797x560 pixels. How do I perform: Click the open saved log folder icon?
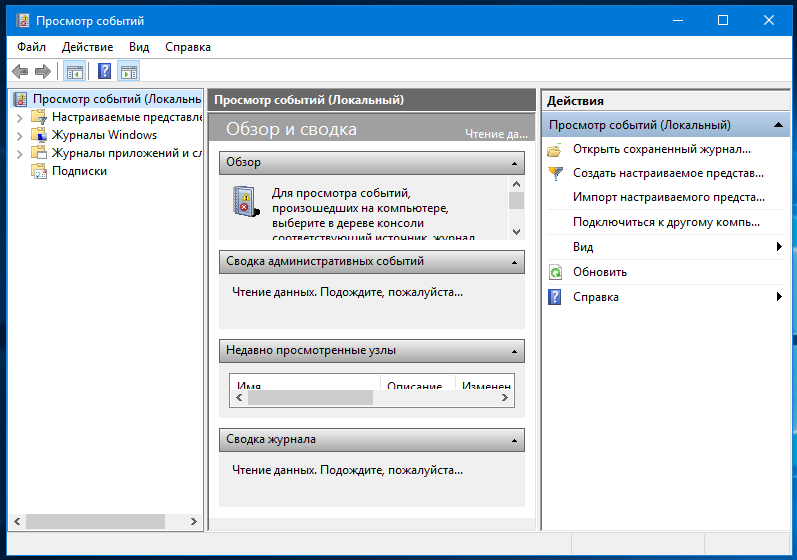click(555, 150)
